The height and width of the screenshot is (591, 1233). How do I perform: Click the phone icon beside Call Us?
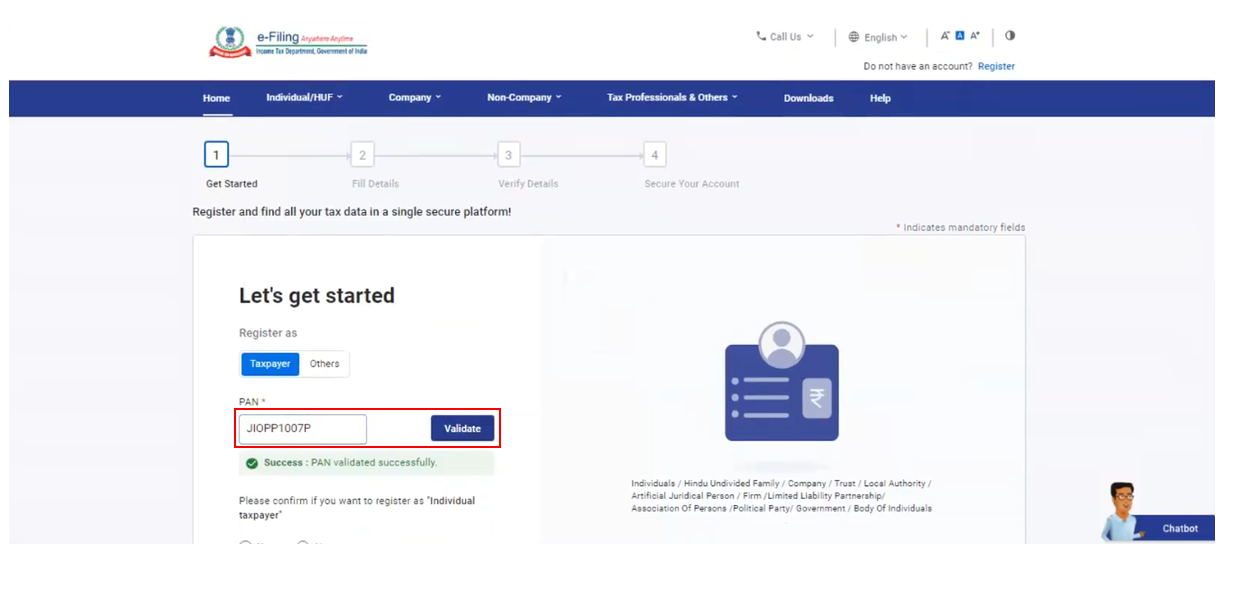[761, 36]
